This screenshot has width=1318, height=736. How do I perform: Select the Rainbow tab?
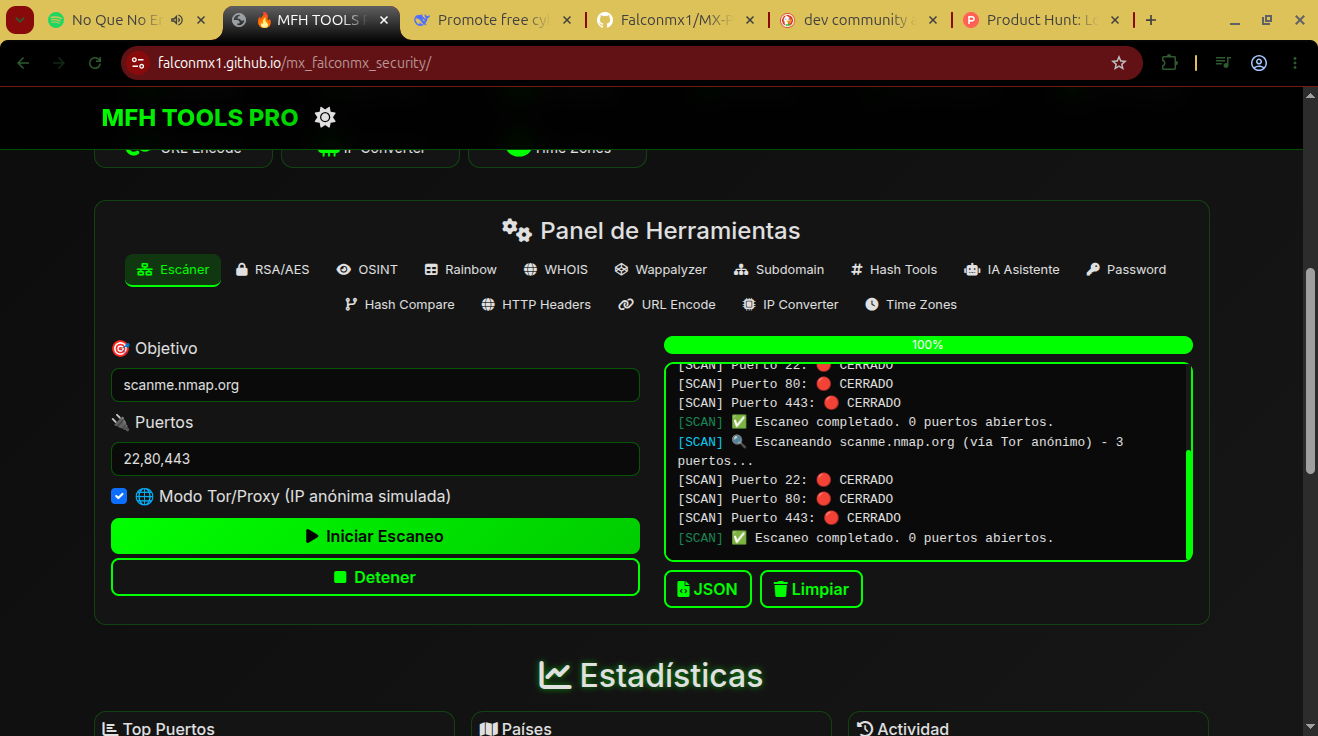tap(460, 270)
